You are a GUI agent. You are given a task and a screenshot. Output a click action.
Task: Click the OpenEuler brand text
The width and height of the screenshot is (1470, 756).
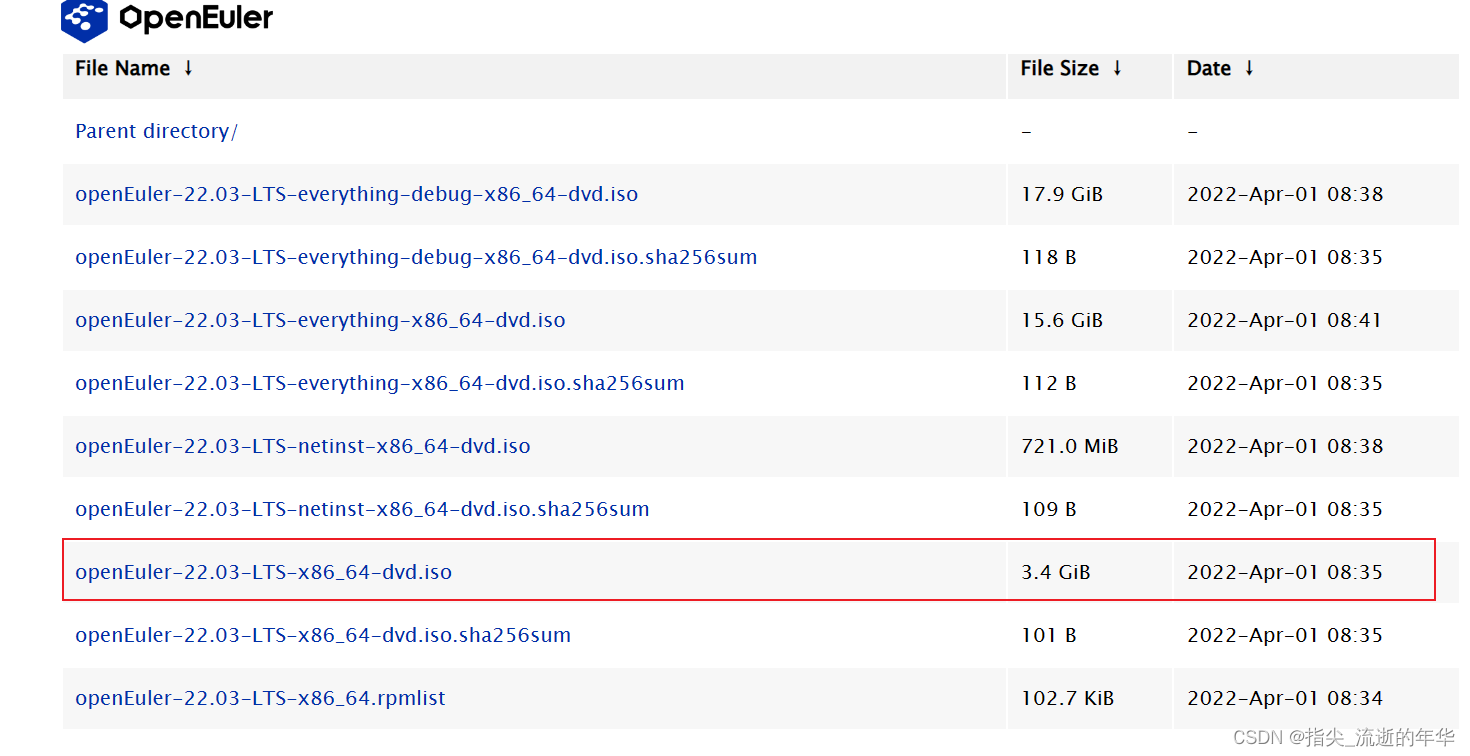tap(196, 19)
